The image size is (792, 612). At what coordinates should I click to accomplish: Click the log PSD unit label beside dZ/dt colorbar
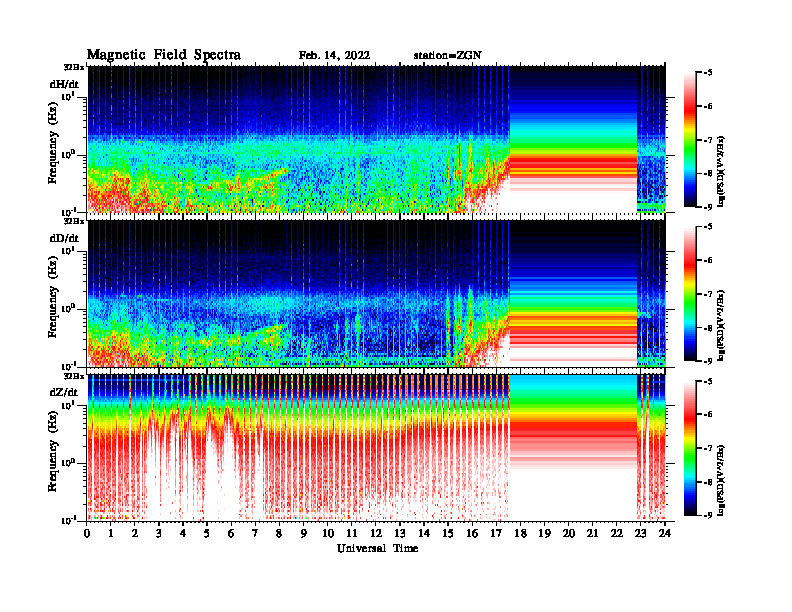[x=722, y=480]
